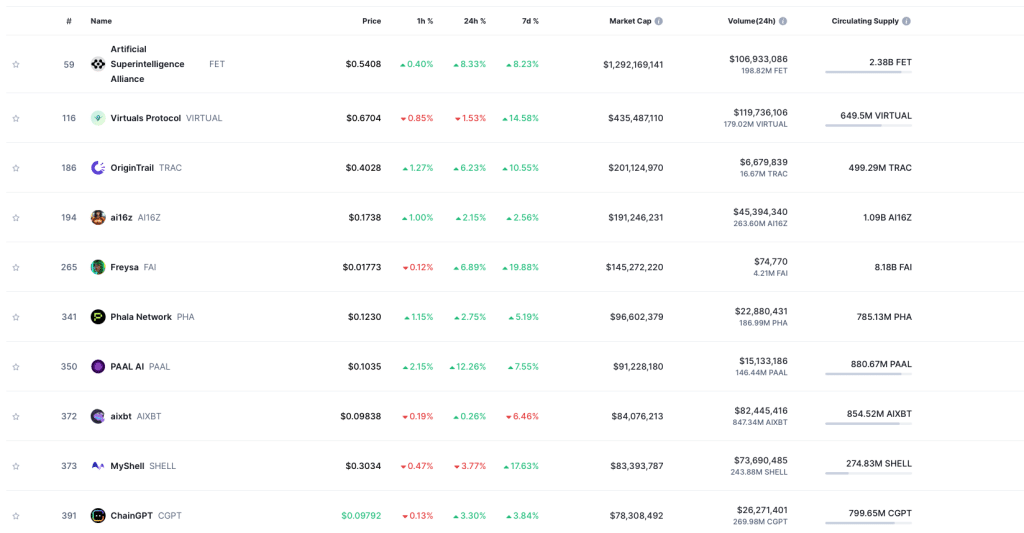Click PAAL circulating supply progress bar
This screenshot has height=533, width=1024.
(869, 374)
